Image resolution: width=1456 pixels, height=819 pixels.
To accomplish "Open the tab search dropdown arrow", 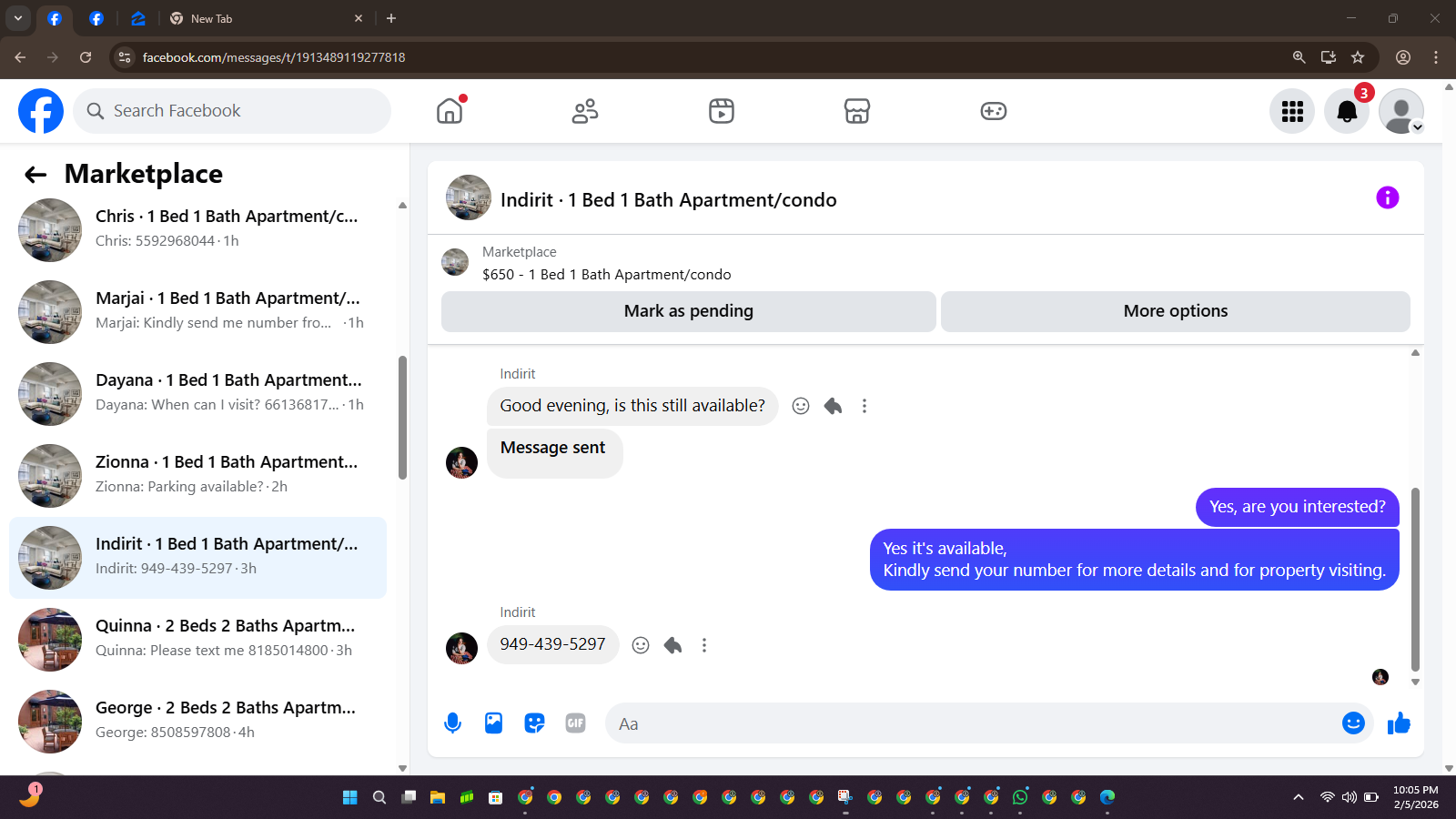I will point(17,18).
